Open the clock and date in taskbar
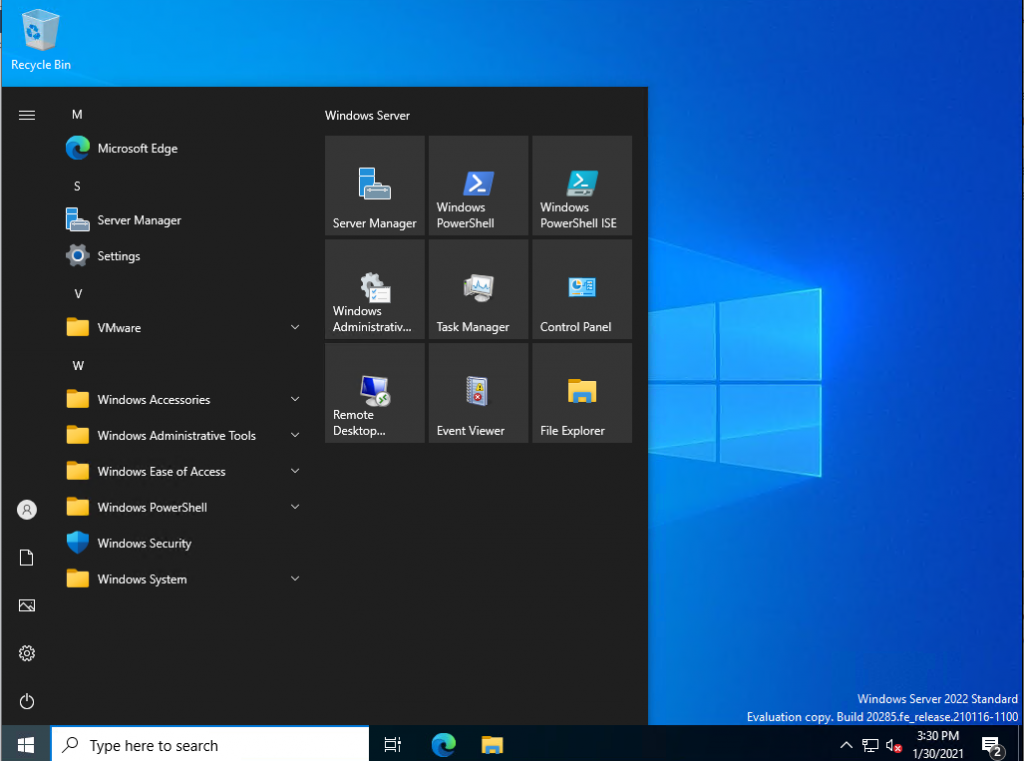Image resolution: width=1024 pixels, height=761 pixels. [x=938, y=745]
